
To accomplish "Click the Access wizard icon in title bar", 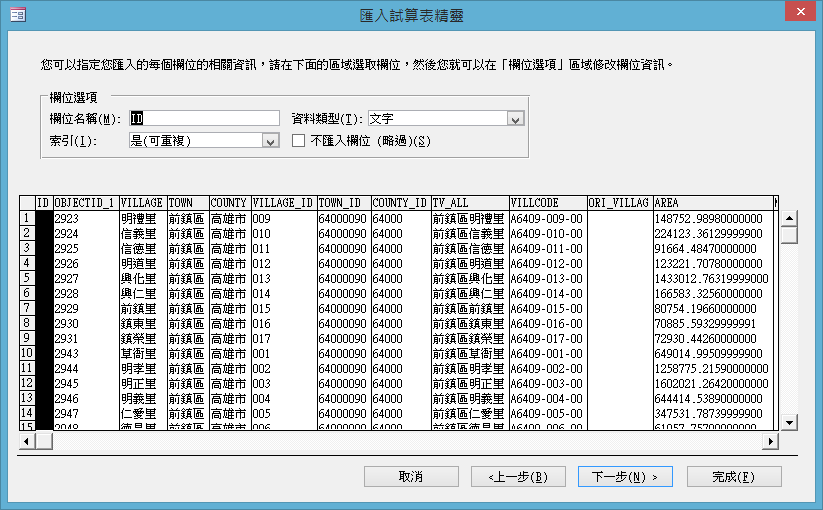I will click(18, 14).
